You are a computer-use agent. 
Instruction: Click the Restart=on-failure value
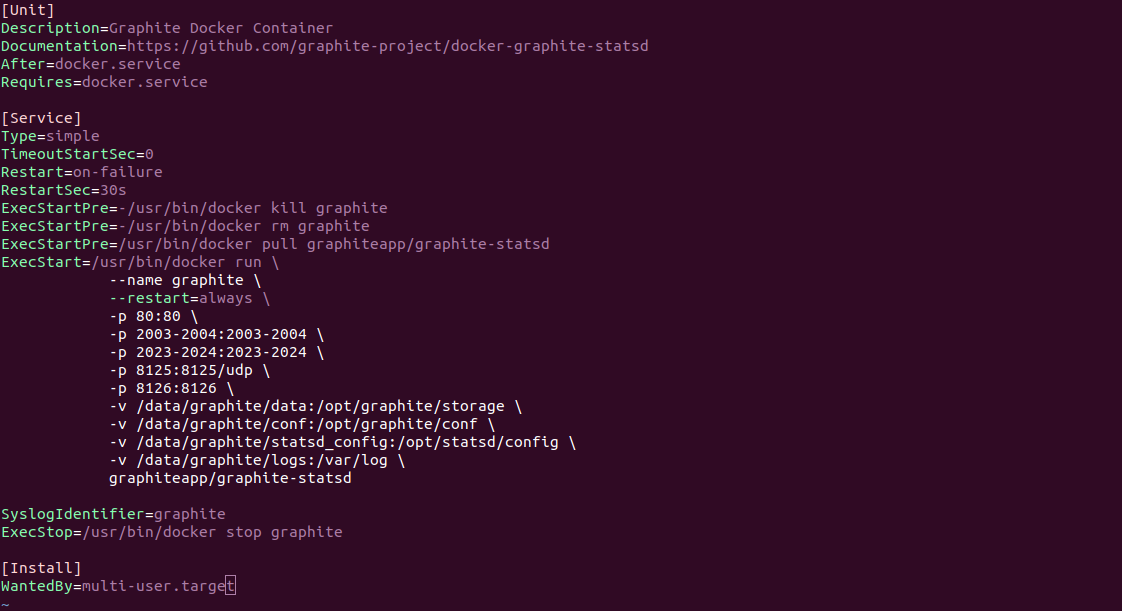click(x=118, y=172)
